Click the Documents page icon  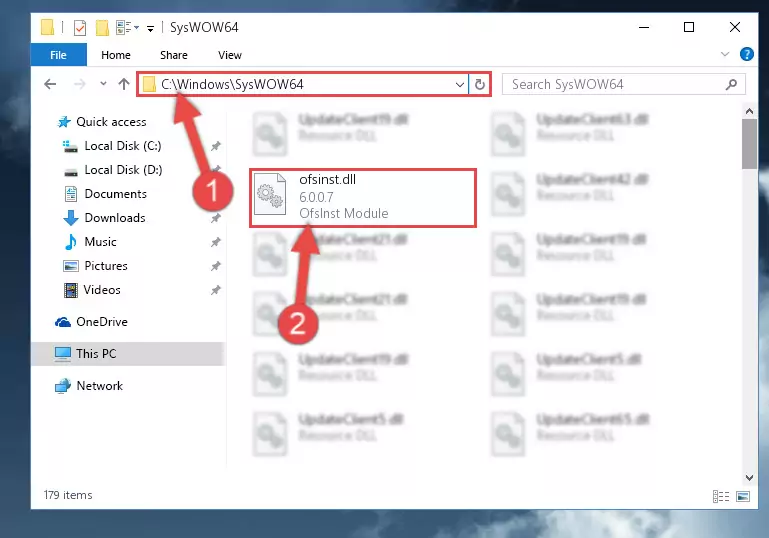[71, 194]
